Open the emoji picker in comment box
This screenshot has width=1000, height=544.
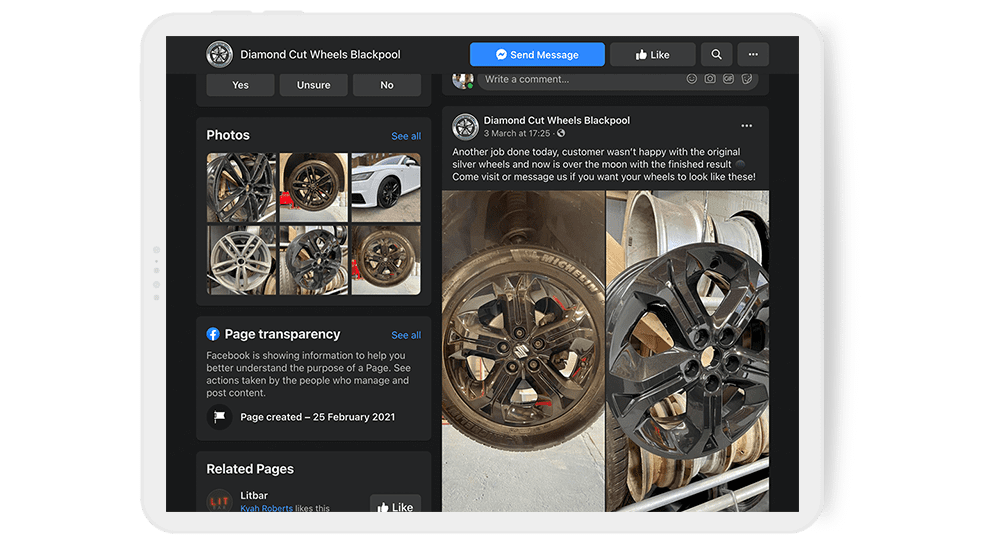(691, 79)
